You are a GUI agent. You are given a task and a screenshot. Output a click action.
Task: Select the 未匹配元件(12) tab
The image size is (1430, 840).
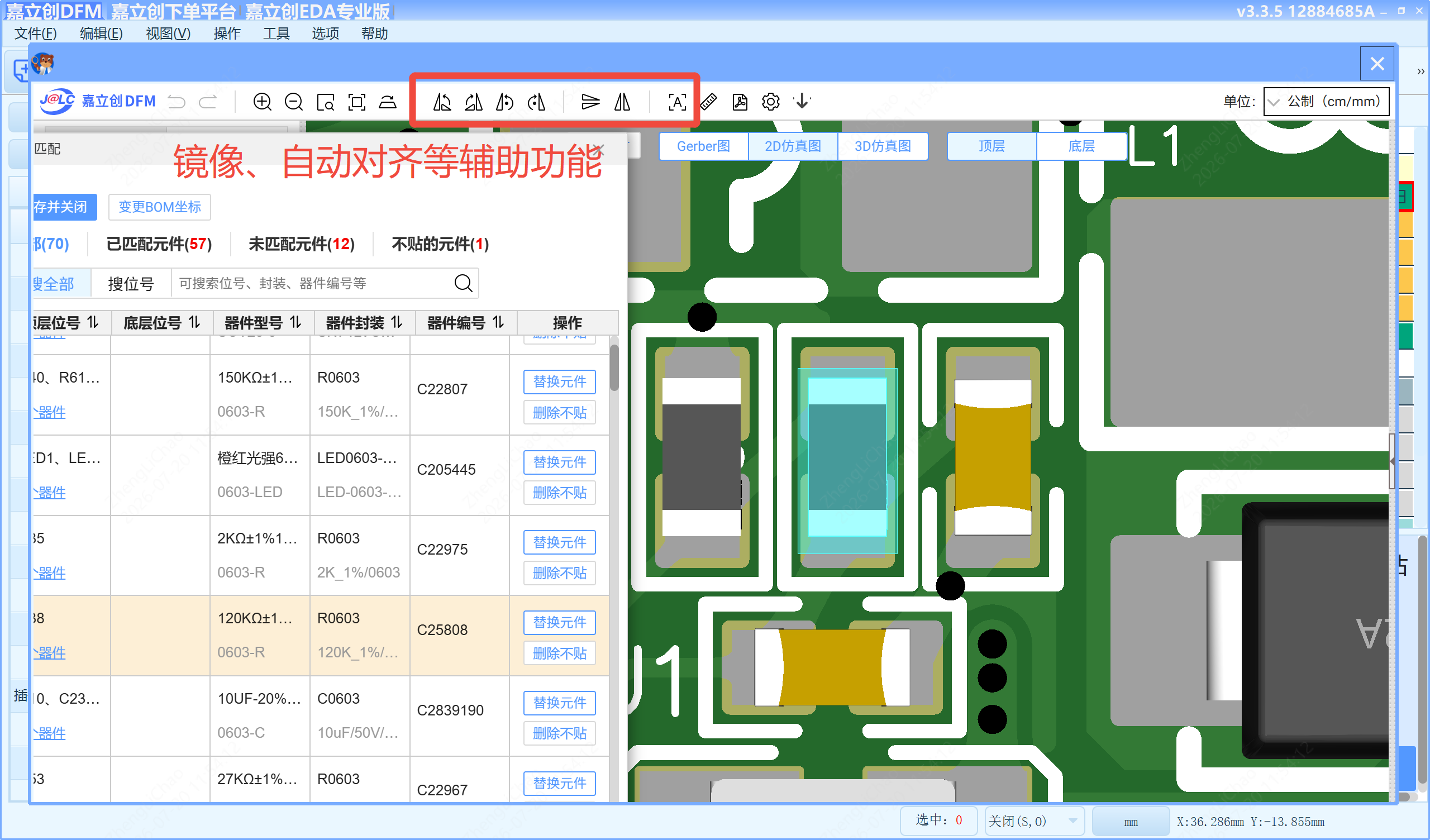tap(301, 244)
